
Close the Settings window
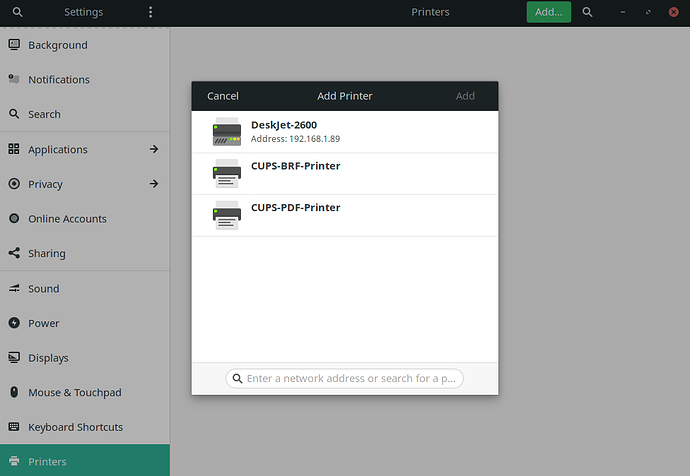673,12
